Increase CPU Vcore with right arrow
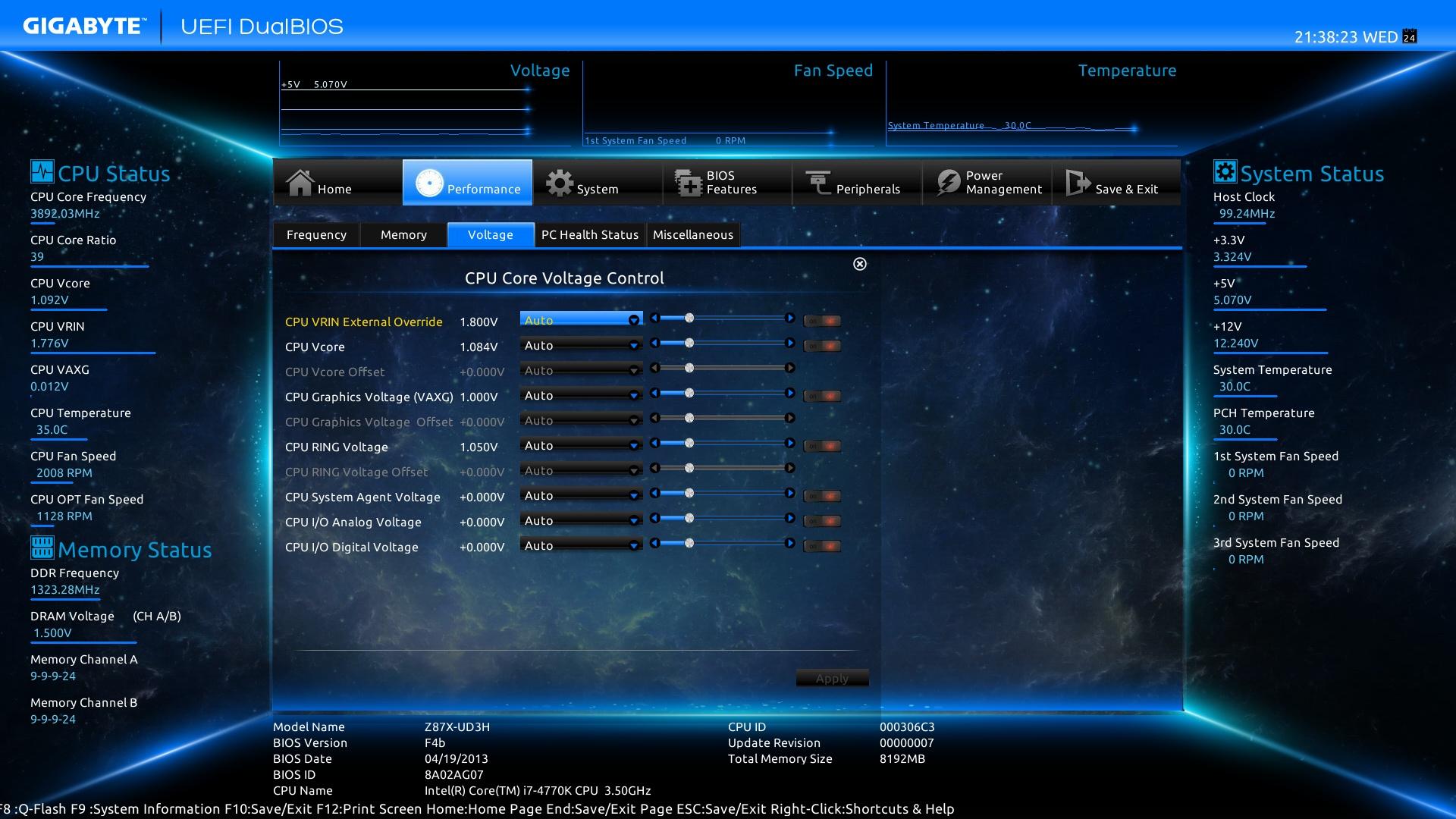1456x819 pixels. pos(789,344)
